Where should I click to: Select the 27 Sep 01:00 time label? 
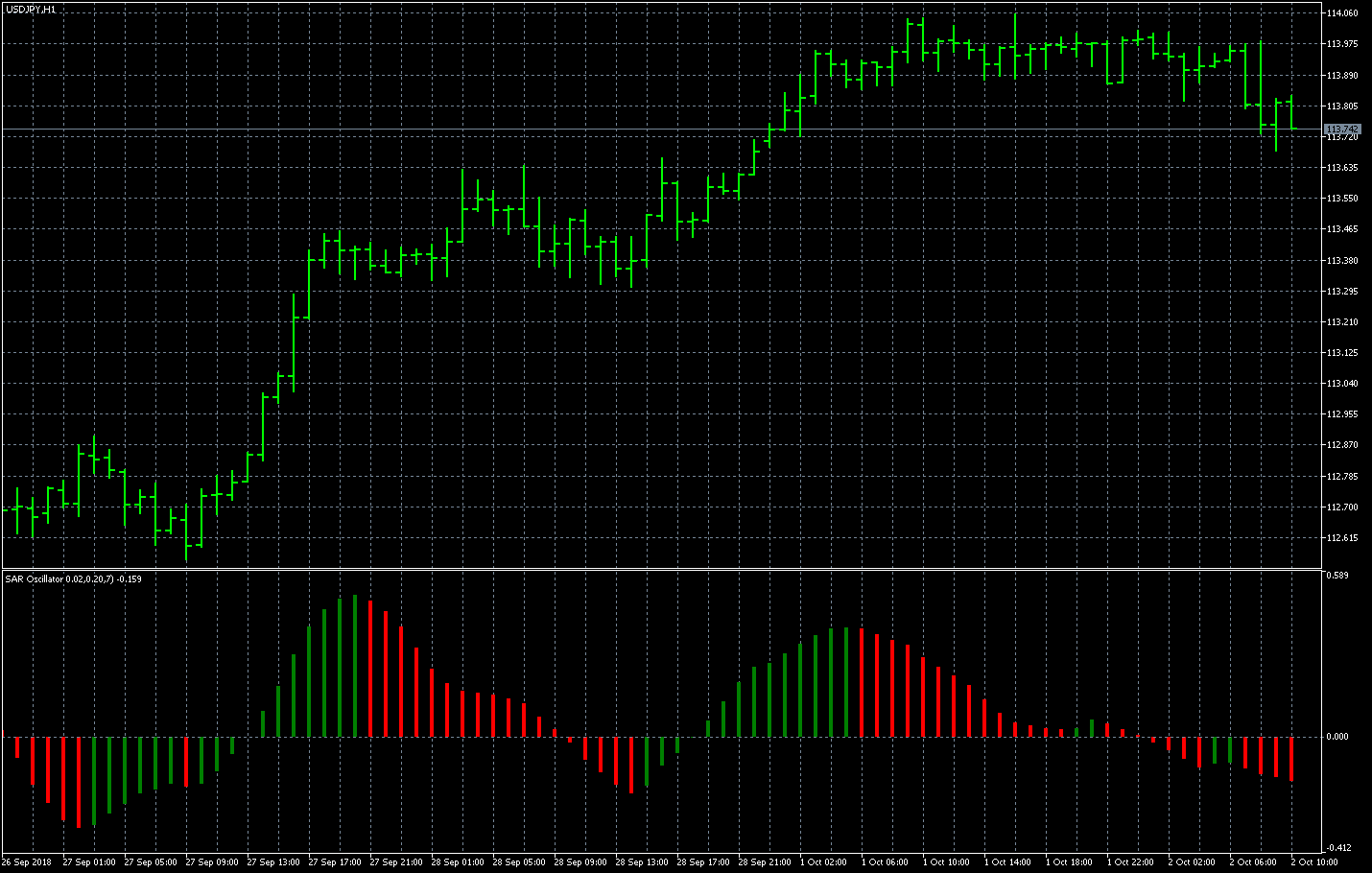pos(89,862)
